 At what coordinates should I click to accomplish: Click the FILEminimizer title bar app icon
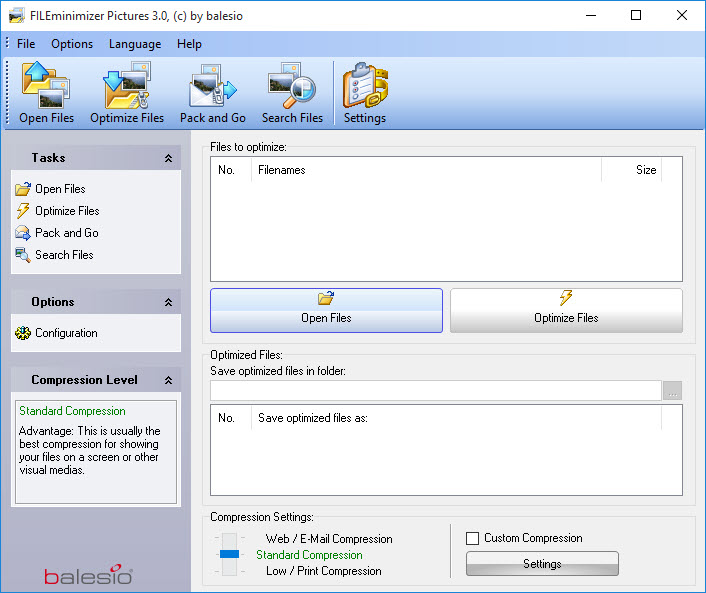17,16
